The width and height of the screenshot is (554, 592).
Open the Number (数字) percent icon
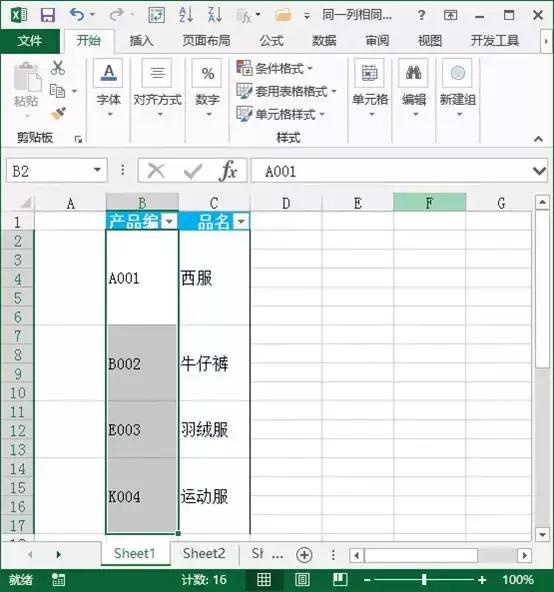click(207, 73)
